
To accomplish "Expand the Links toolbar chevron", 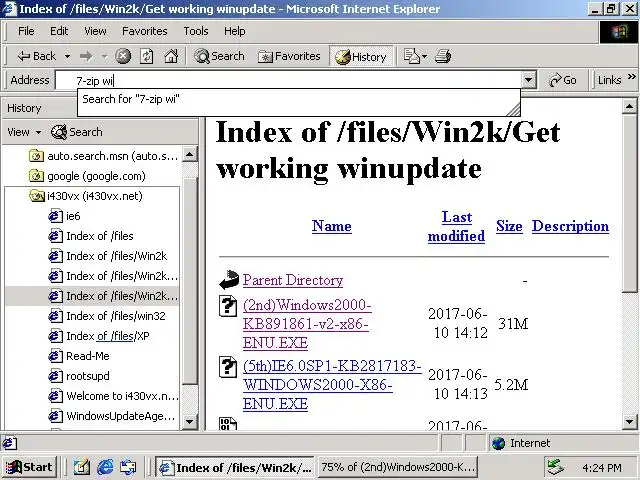I will point(632,77).
